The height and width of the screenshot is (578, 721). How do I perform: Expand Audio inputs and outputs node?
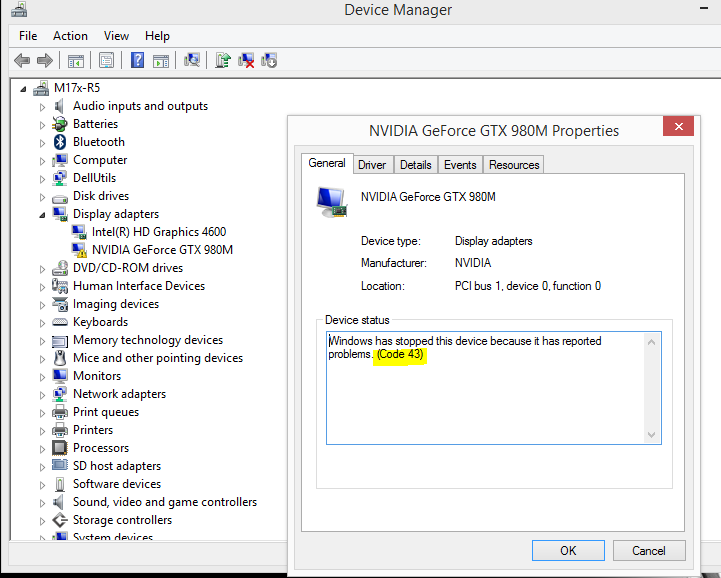(x=42, y=107)
